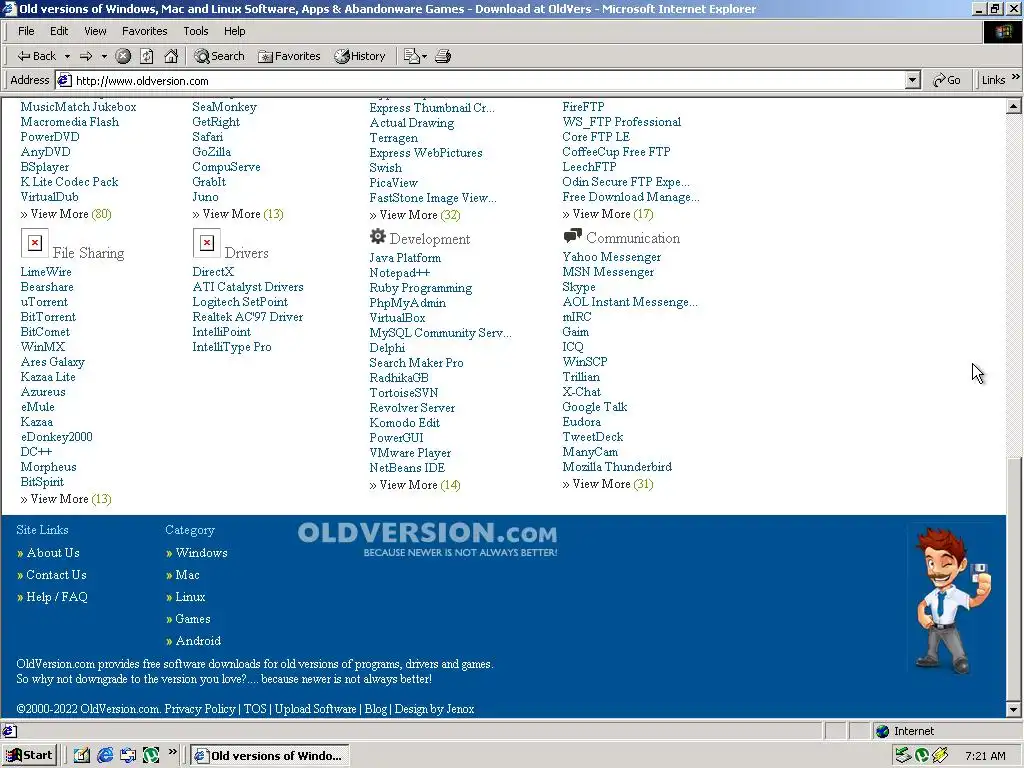Open the Upload Software footer link

coord(315,709)
